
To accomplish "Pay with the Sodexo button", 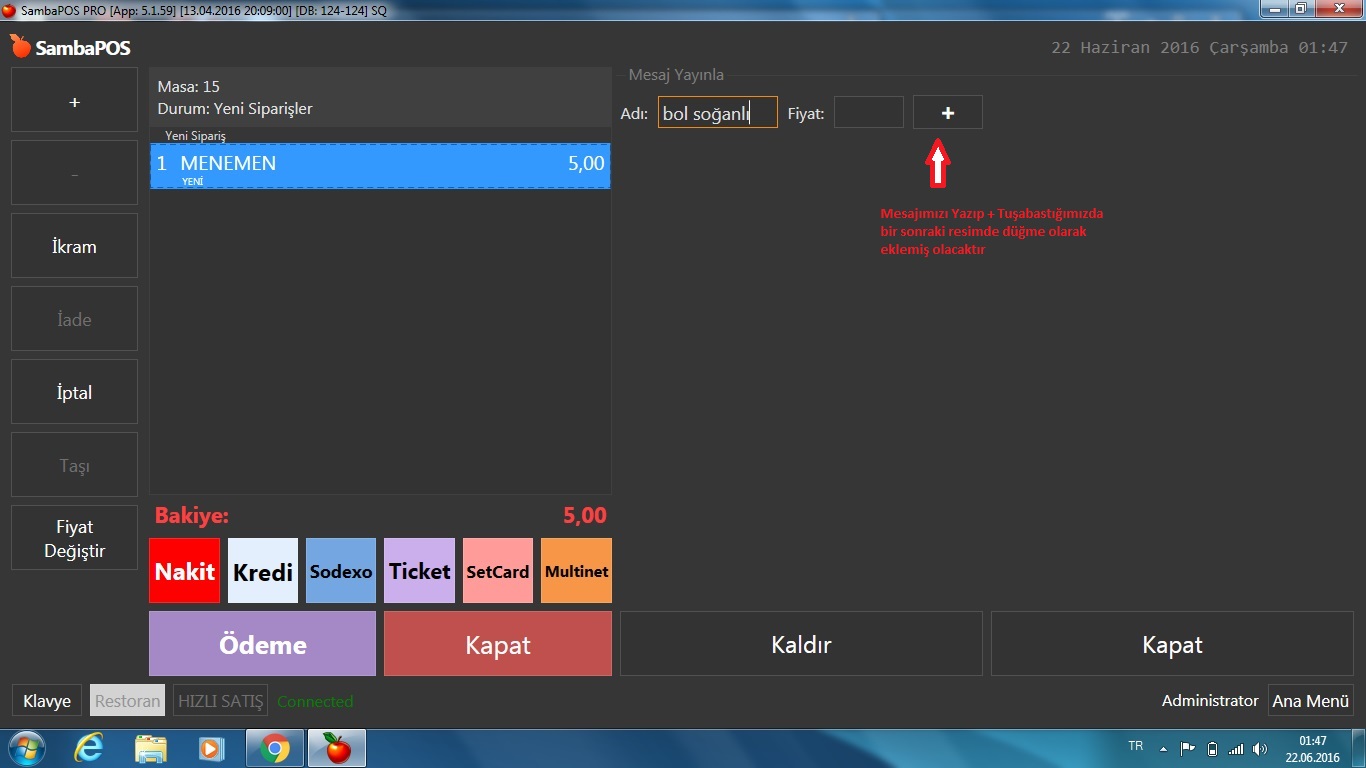I will coord(341,571).
